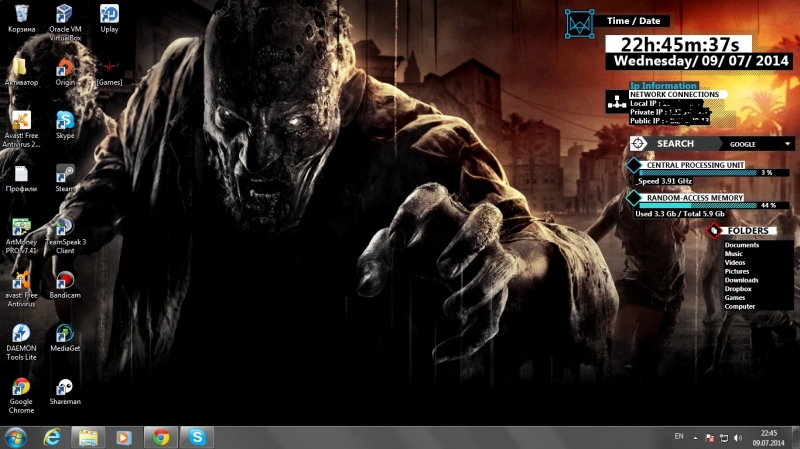
Task: Open Music in the FOLDERS widget
Action: click(733, 254)
